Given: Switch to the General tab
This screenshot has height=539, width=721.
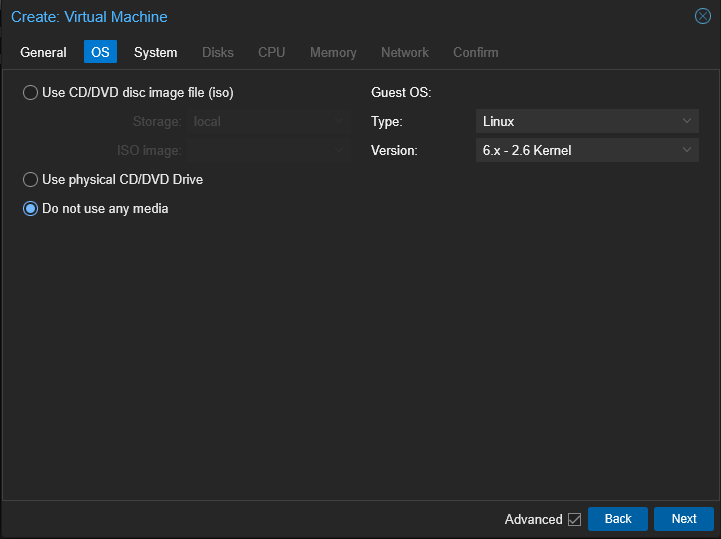Looking at the screenshot, I should click(x=43, y=52).
